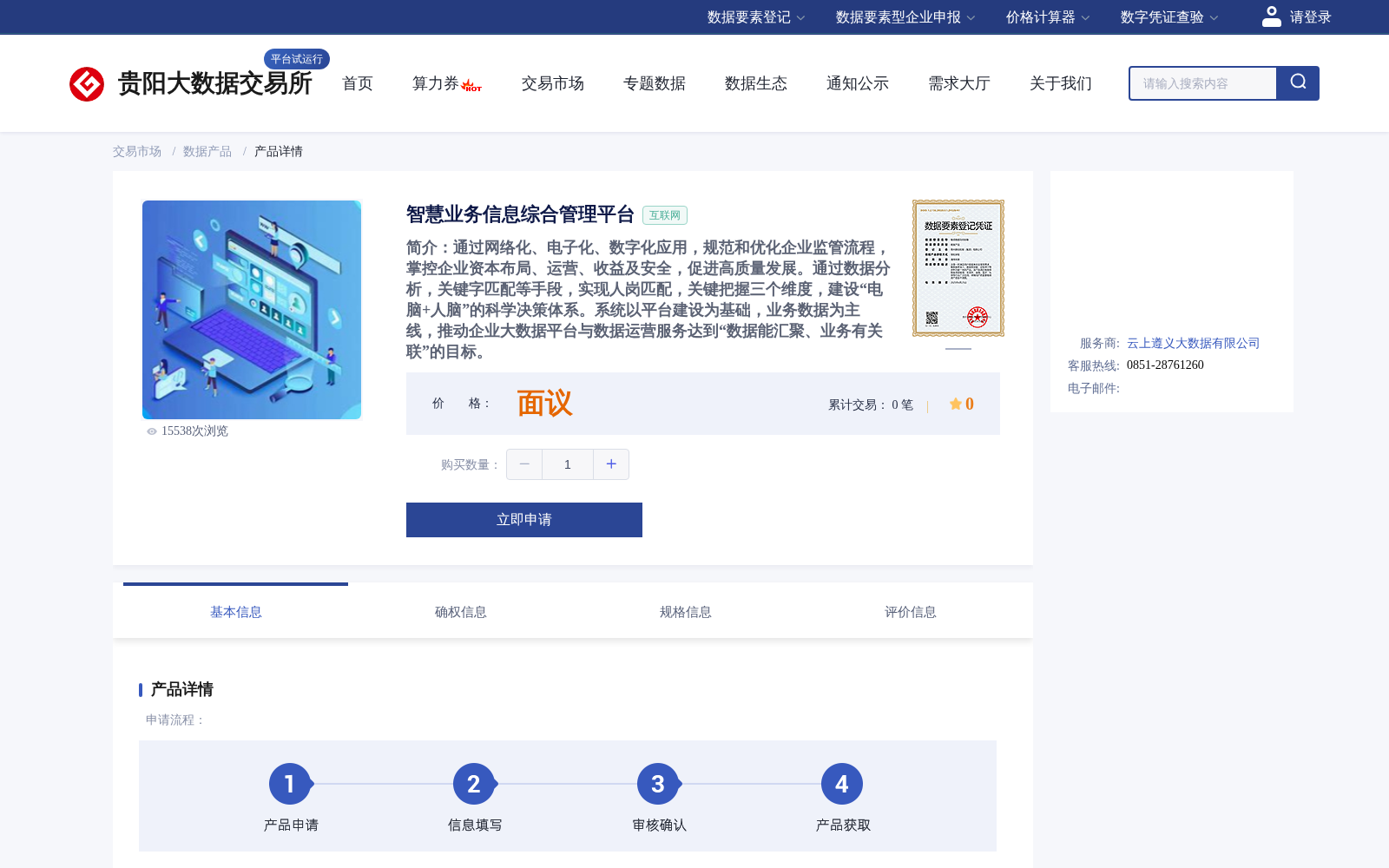This screenshot has width=1389, height=868.
Task: Click the 面议 price text
Action: [545, 404]
